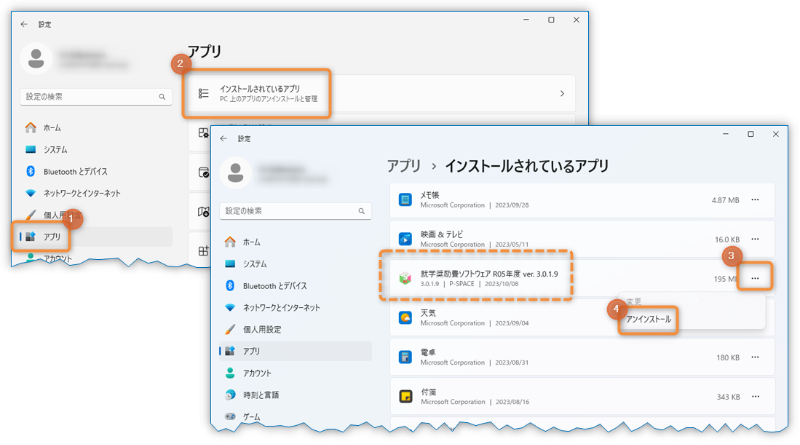800x445 pixels.
Task: Click Home icon in front window sidebar
Action: [x=230, y=242]
